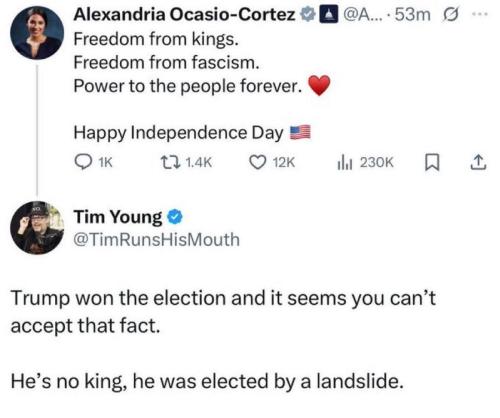Open the "Happy Independence Day" tweet text
This screenshot has height=418, width=500.
pyautogui.click(x=178, y=133)
